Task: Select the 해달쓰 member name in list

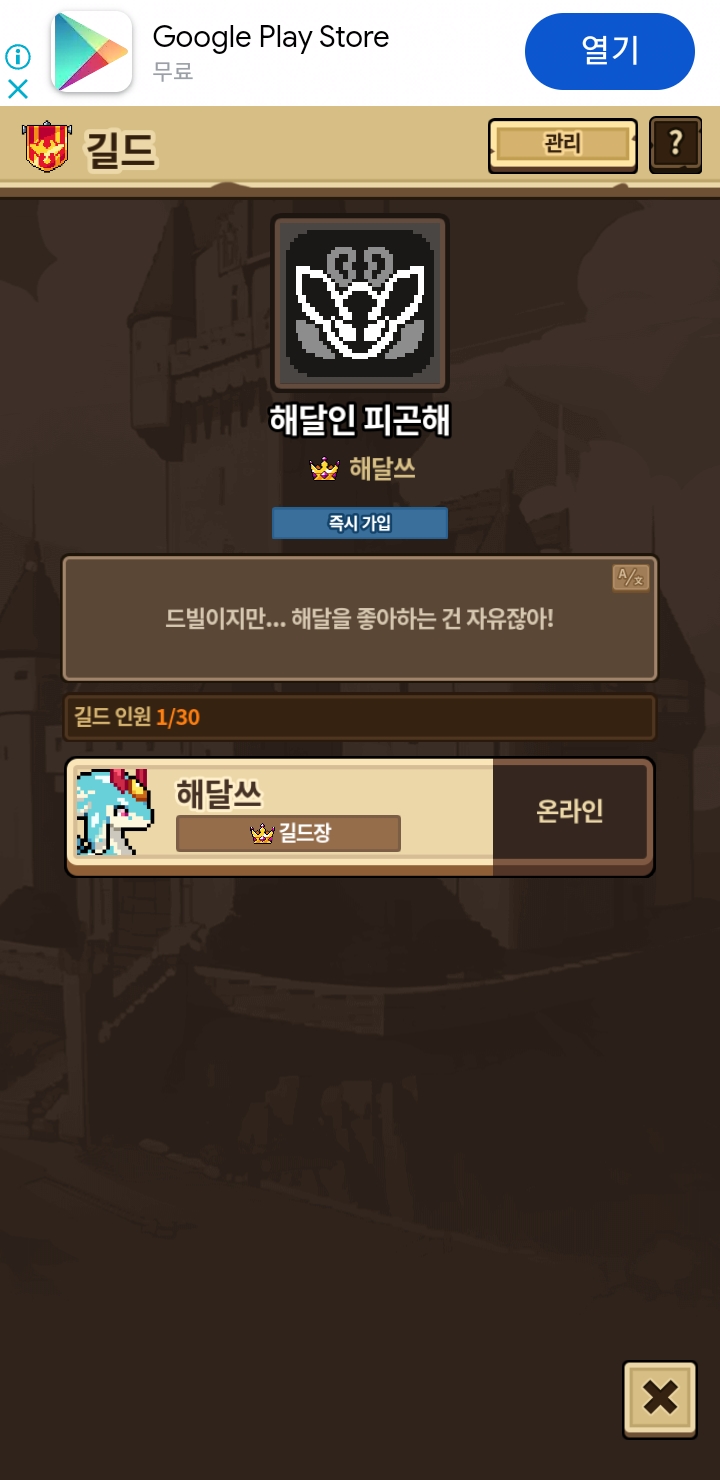Action: (x=219, y=793)
